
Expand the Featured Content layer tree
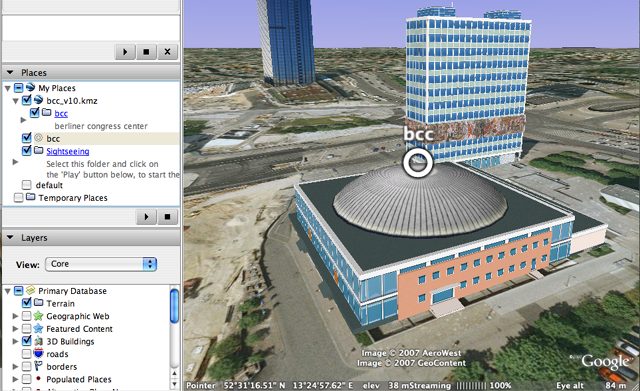pos(15,329)
